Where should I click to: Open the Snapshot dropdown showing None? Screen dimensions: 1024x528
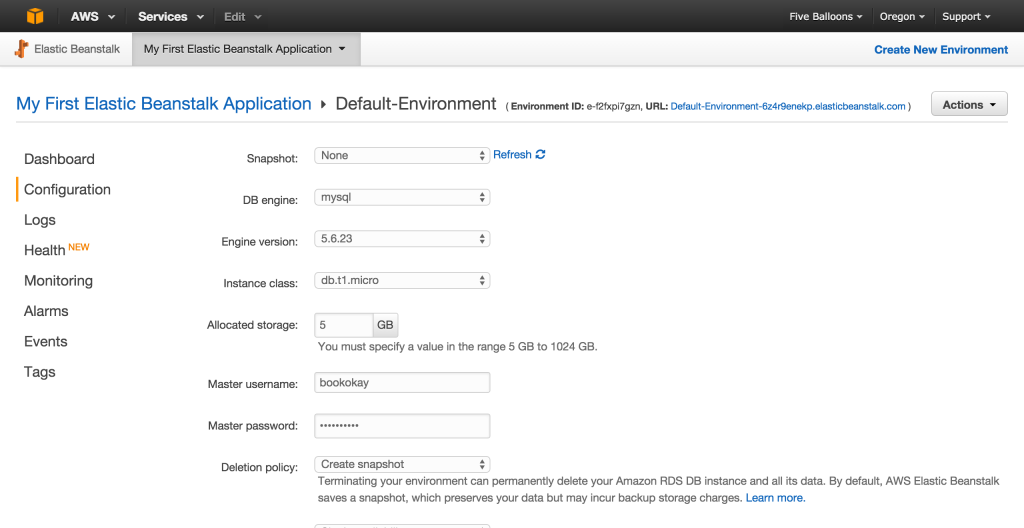(x=402, y=156)
